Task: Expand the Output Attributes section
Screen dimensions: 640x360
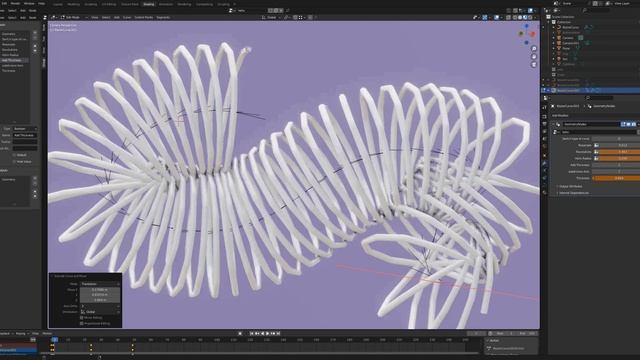Action: pos(571,186)
